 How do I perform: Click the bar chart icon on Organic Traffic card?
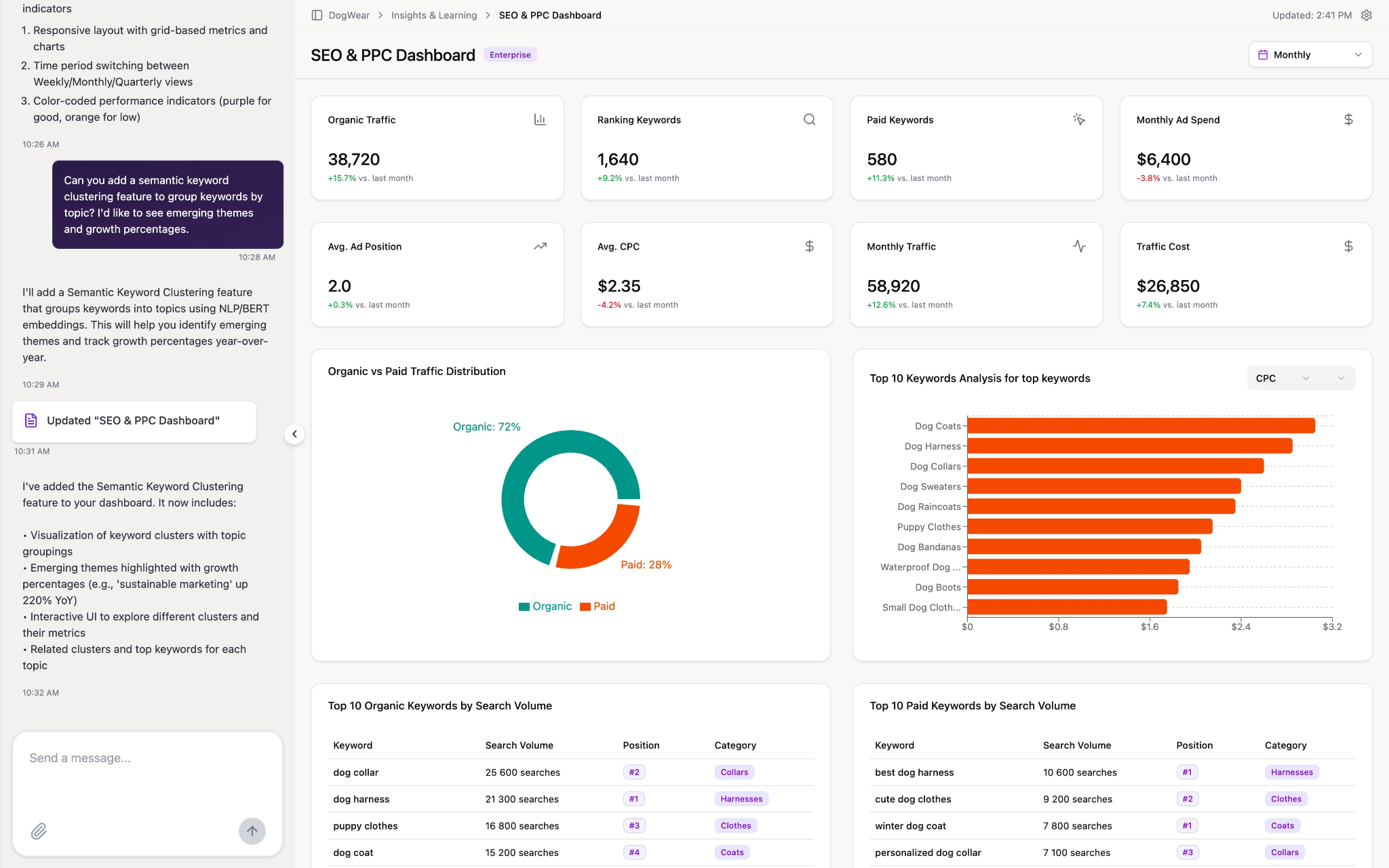[540, 119]
